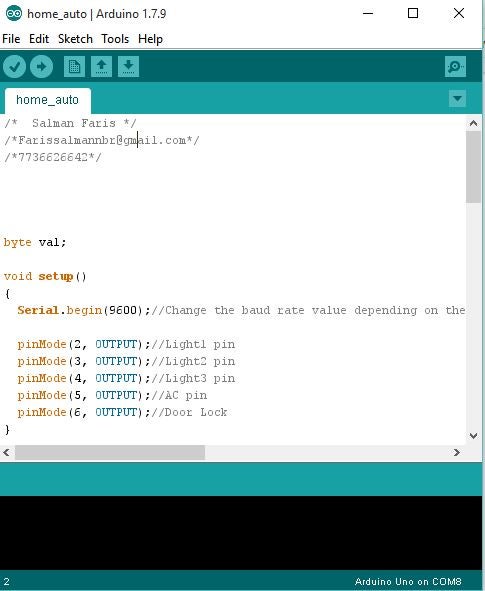The height and width of the screenshot is (591, 485).
Task: Open the Help menu
Action: (x=150, y=39)
